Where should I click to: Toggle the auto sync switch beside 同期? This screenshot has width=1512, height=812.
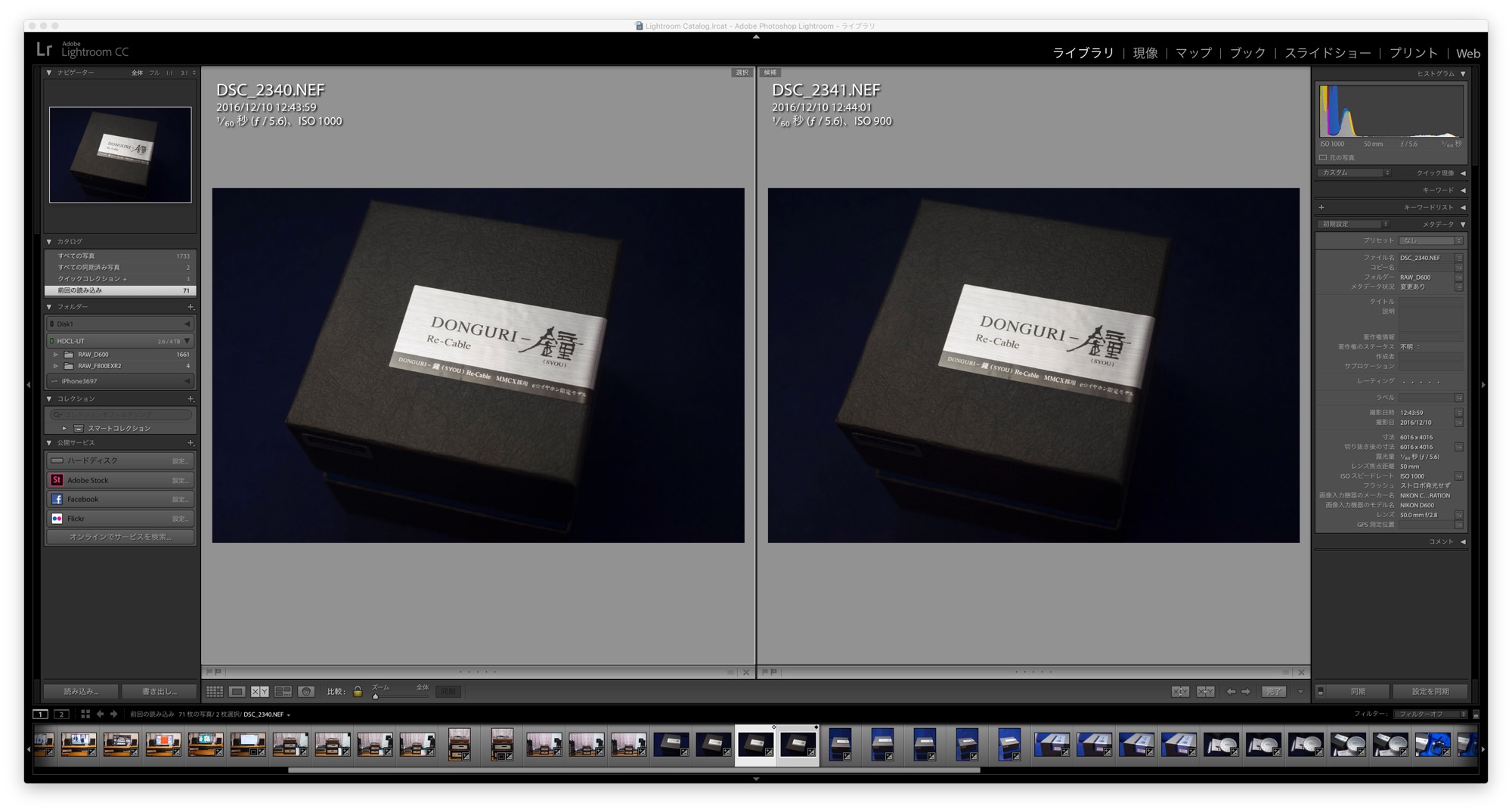(1321, 691)
